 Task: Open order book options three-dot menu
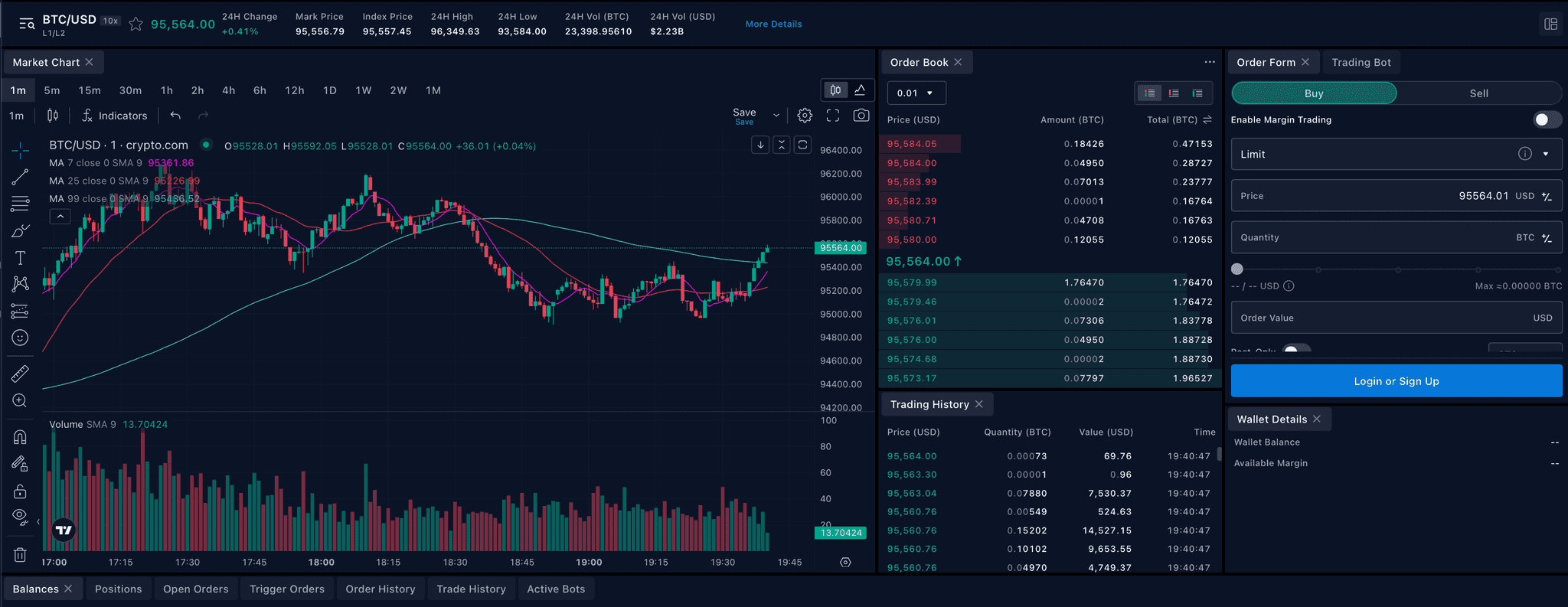point(1210,62)
